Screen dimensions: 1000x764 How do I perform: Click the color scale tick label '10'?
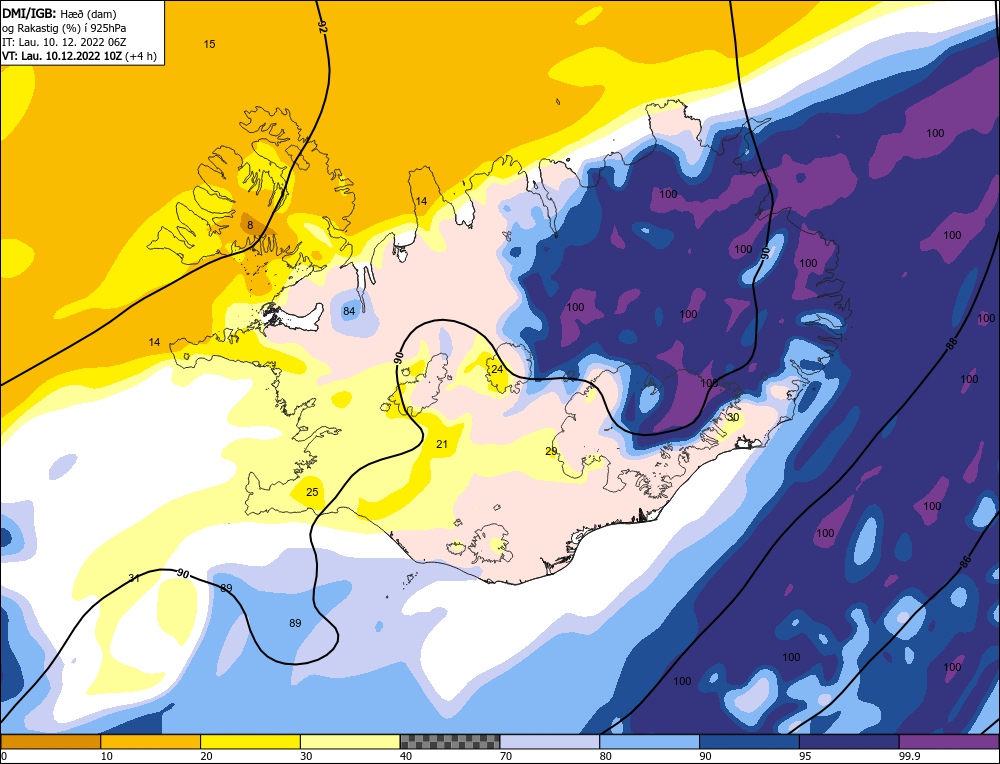click(105, 756)
